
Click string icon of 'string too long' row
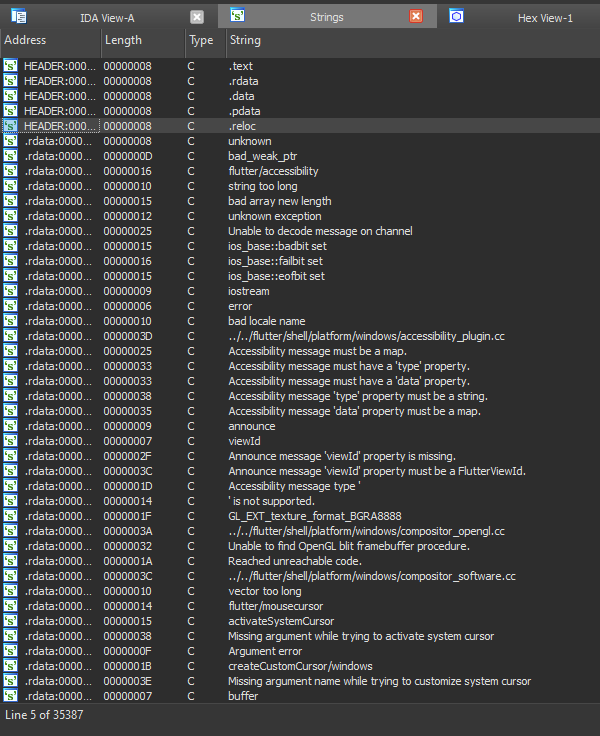10,186
